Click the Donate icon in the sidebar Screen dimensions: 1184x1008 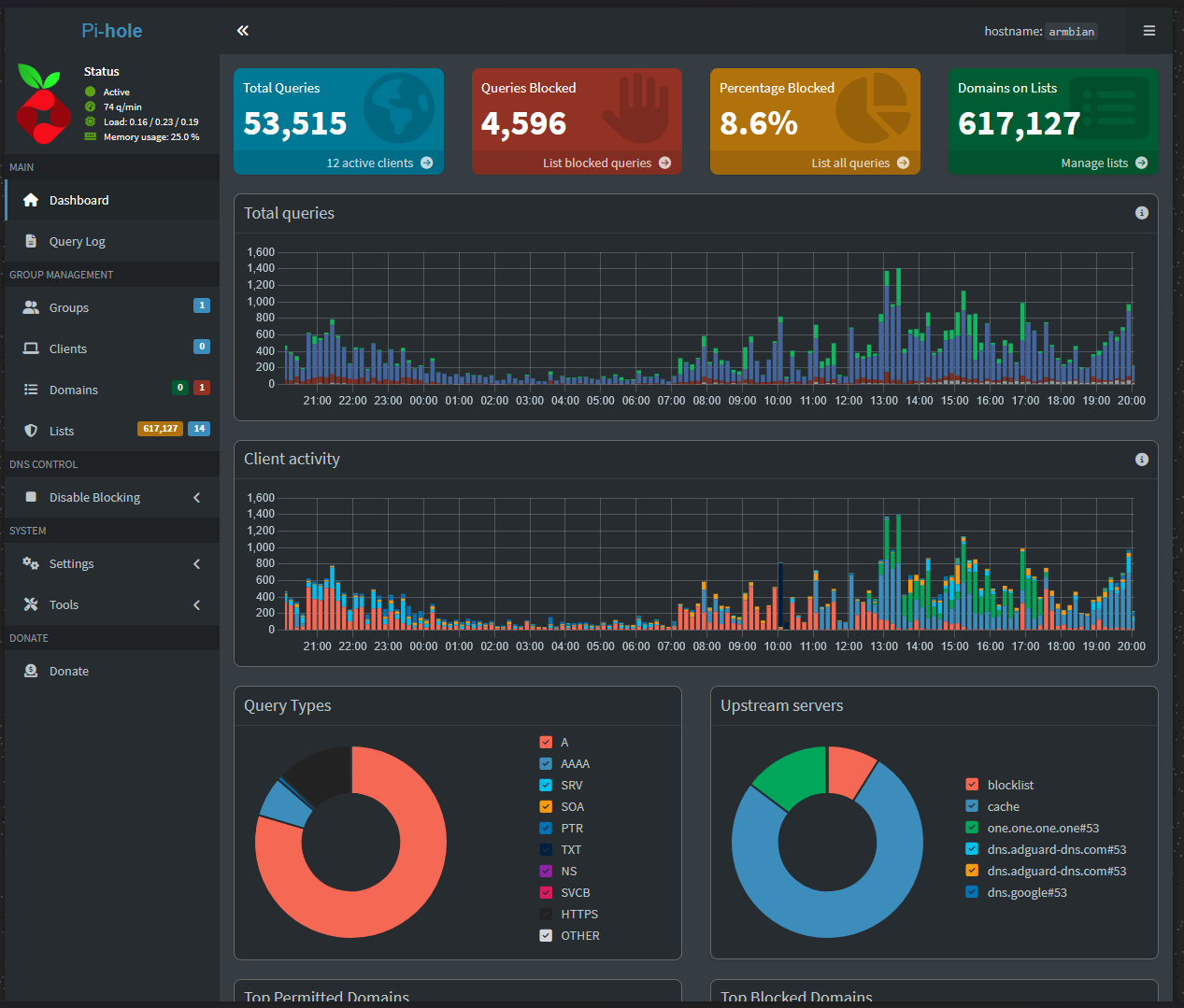(31, 670)
